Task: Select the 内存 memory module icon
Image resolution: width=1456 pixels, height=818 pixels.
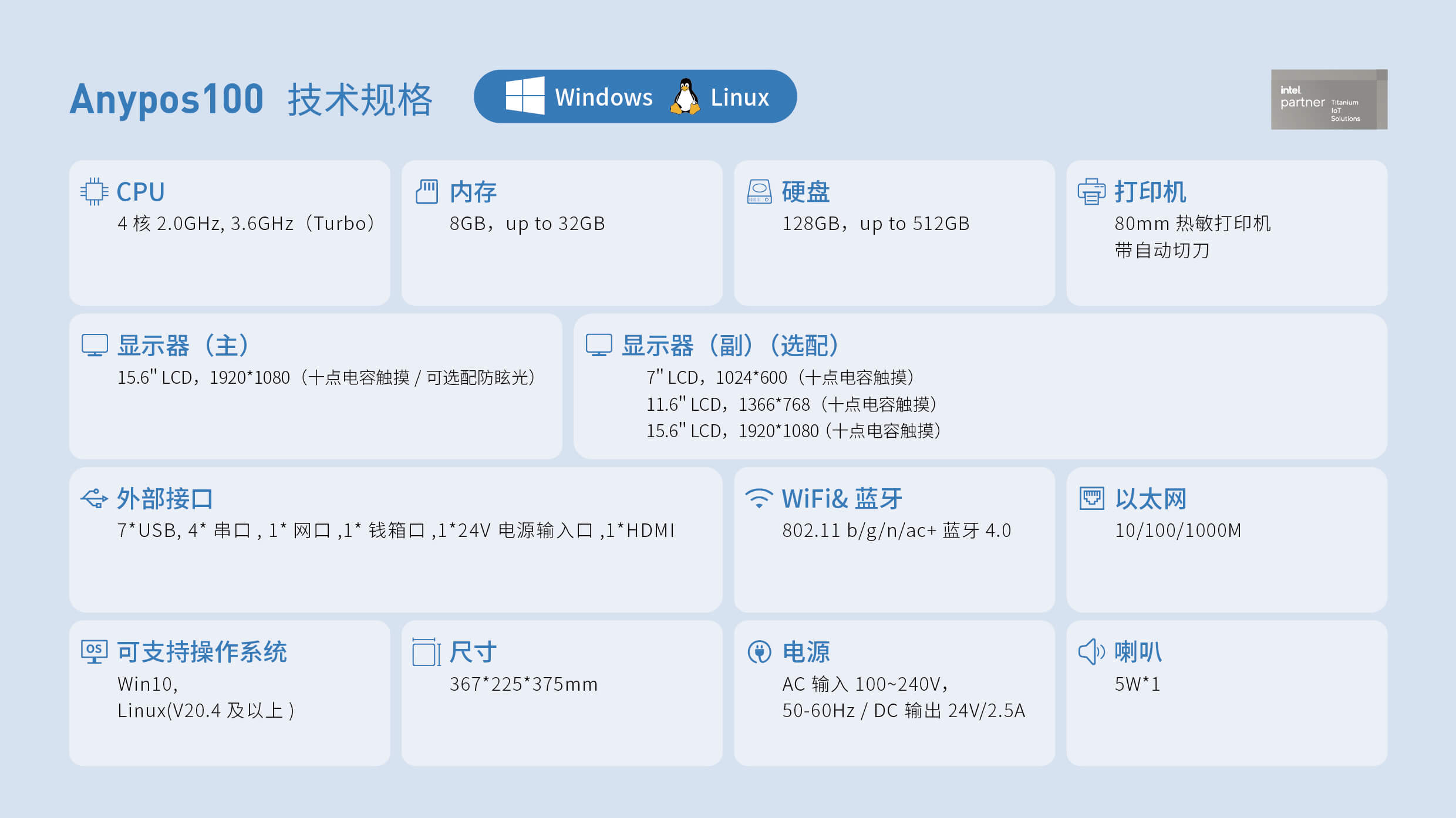Action: point(427,191)
